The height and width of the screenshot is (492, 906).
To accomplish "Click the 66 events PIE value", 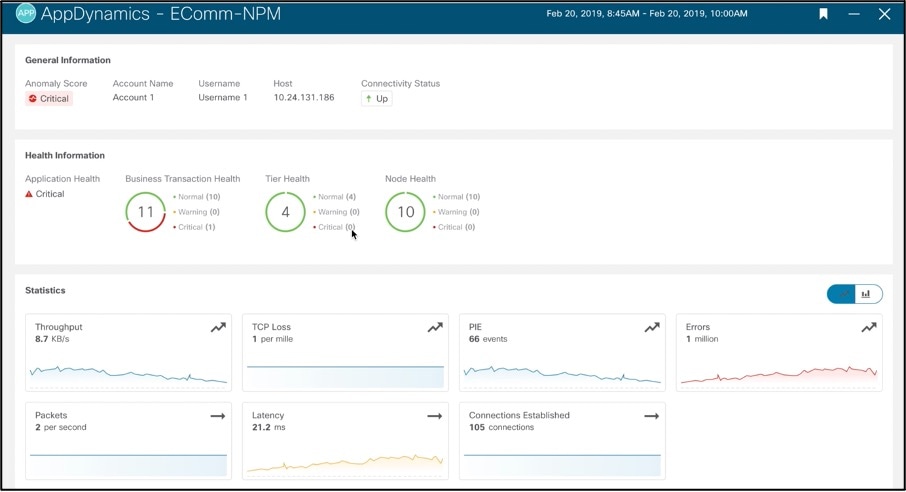I will 488,339.
